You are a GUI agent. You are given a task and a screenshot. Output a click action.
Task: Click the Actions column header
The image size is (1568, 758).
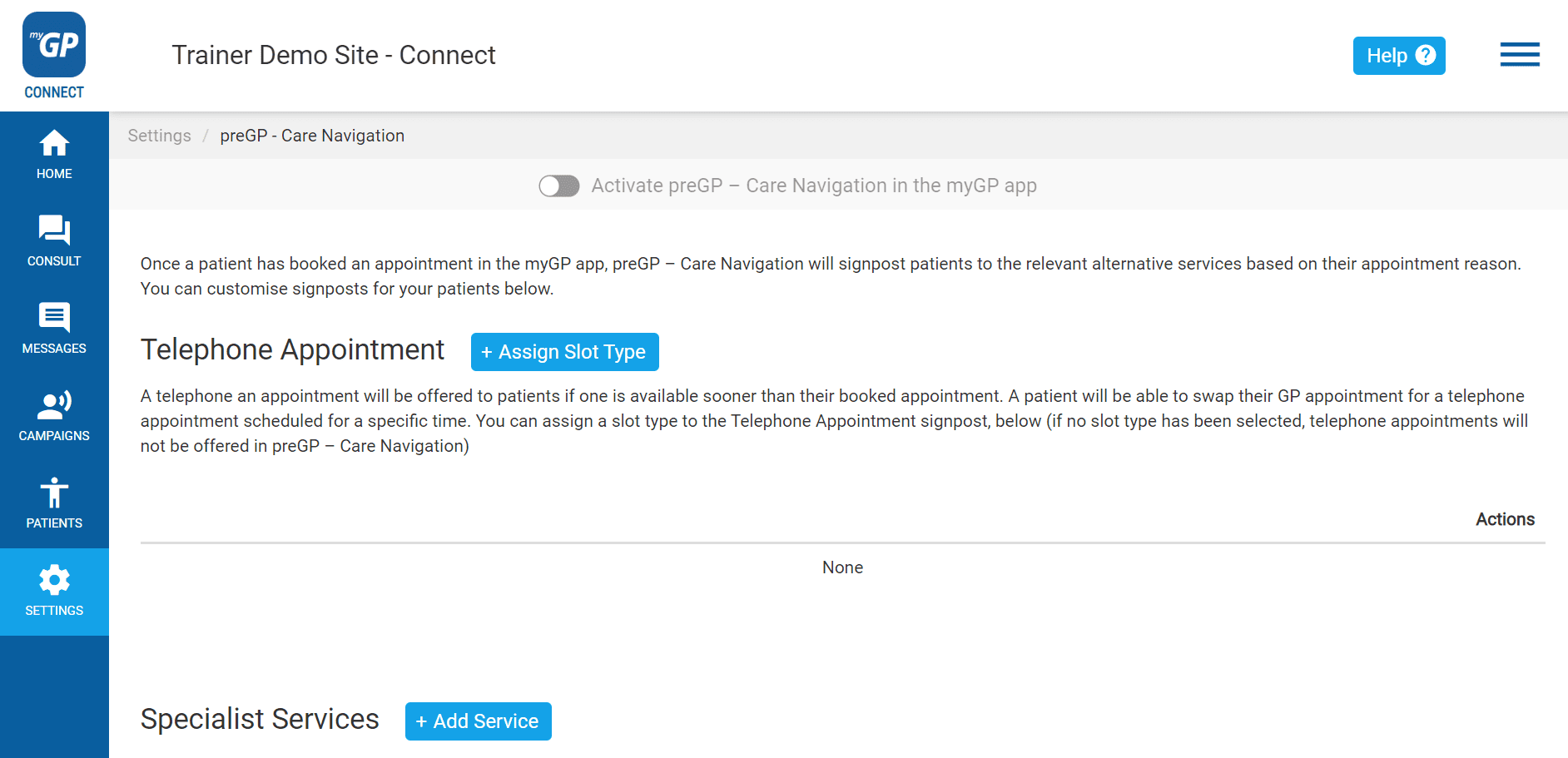coord(1505,519)
